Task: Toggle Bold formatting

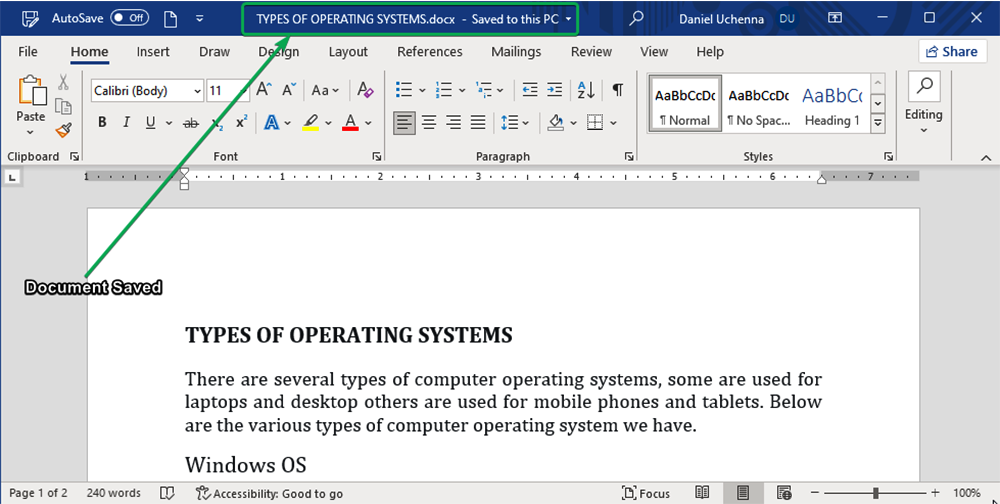Action: pyautogui.click(x=102, y=122)
